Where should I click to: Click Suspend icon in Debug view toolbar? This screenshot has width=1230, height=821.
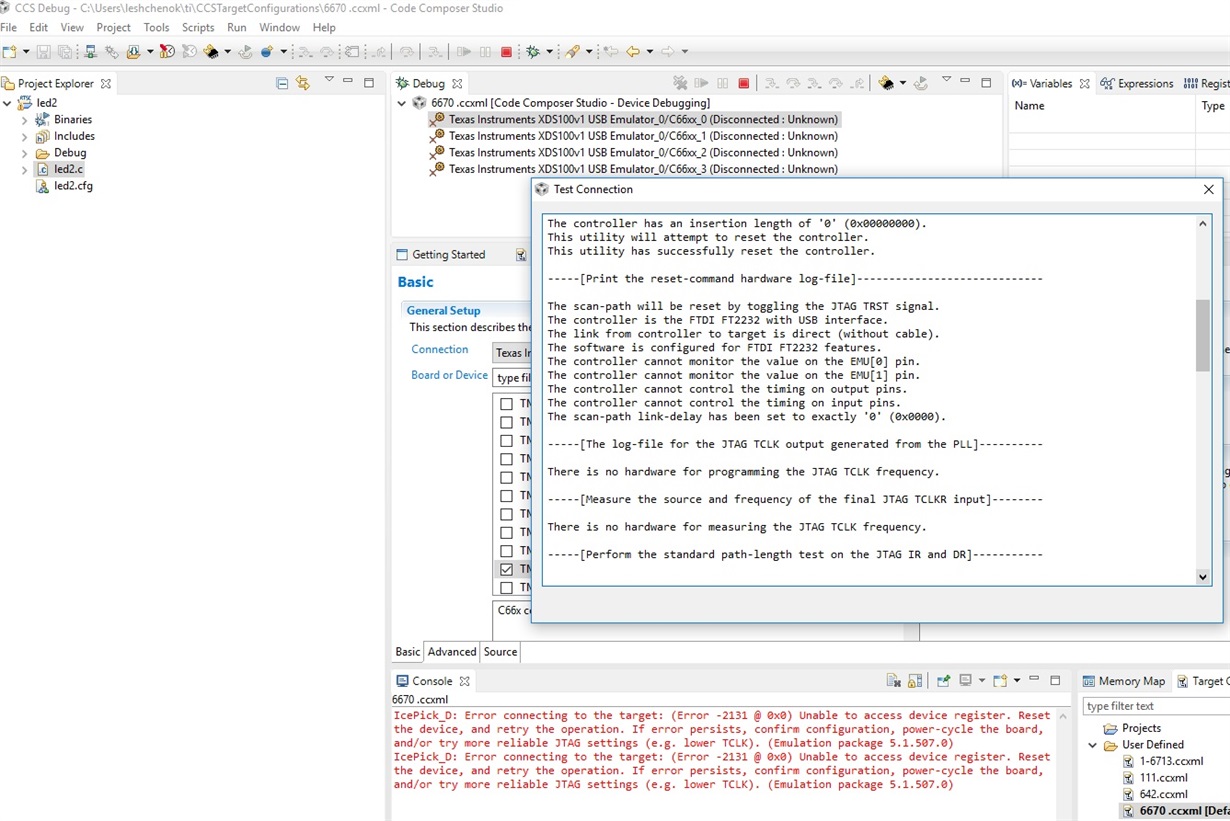722,83
